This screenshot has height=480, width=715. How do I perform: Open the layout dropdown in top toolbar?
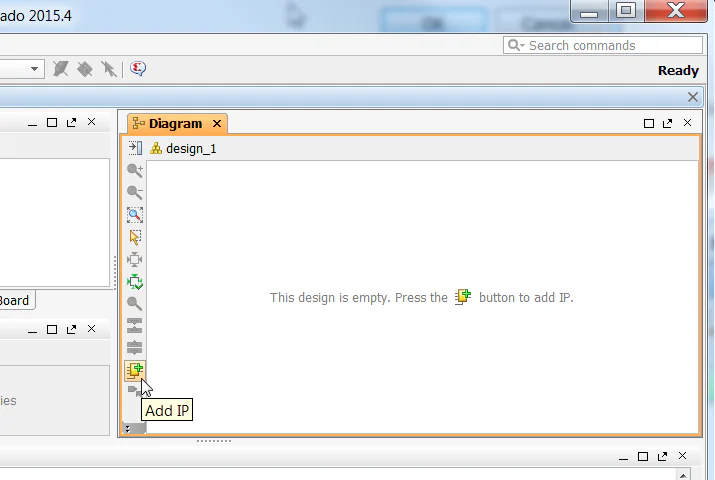34,69
